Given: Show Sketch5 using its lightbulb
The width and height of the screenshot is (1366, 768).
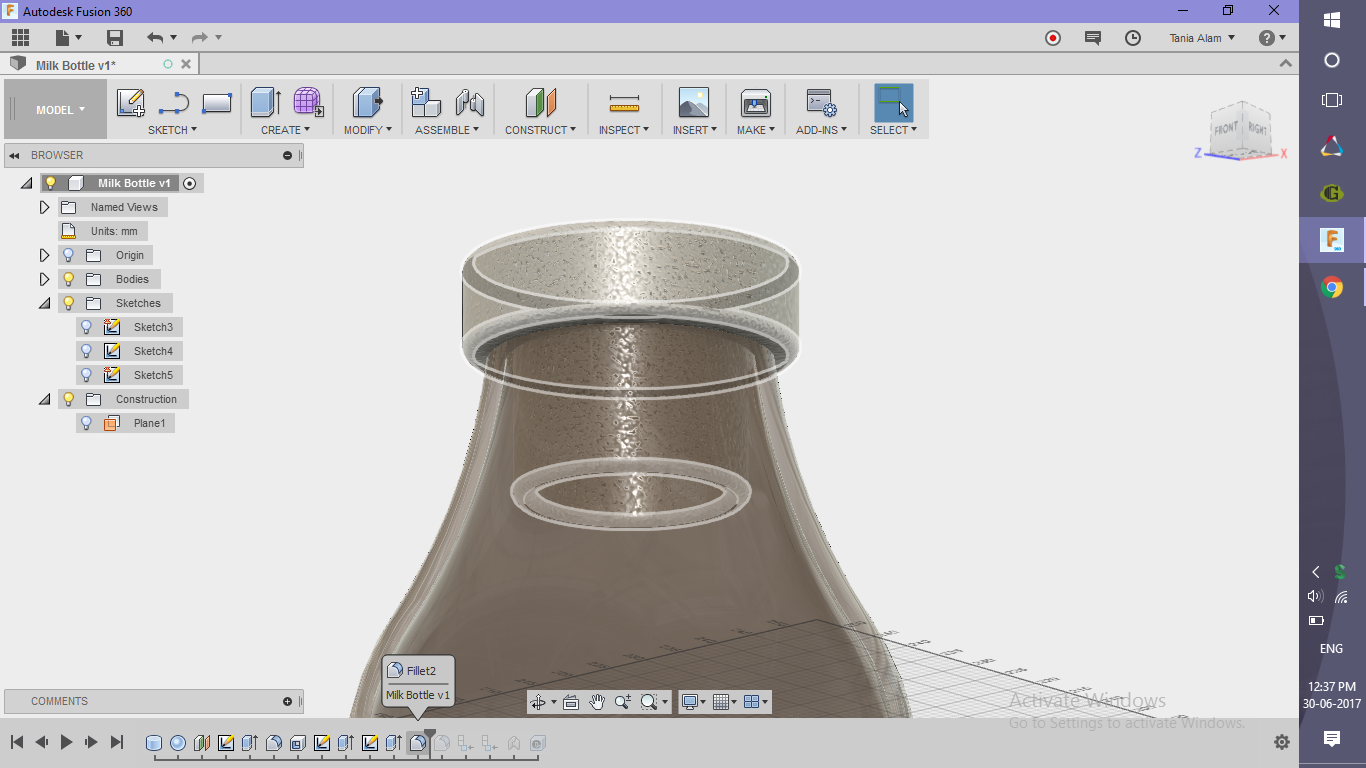Looking at the screenshot, I should (x=87, y=375).
